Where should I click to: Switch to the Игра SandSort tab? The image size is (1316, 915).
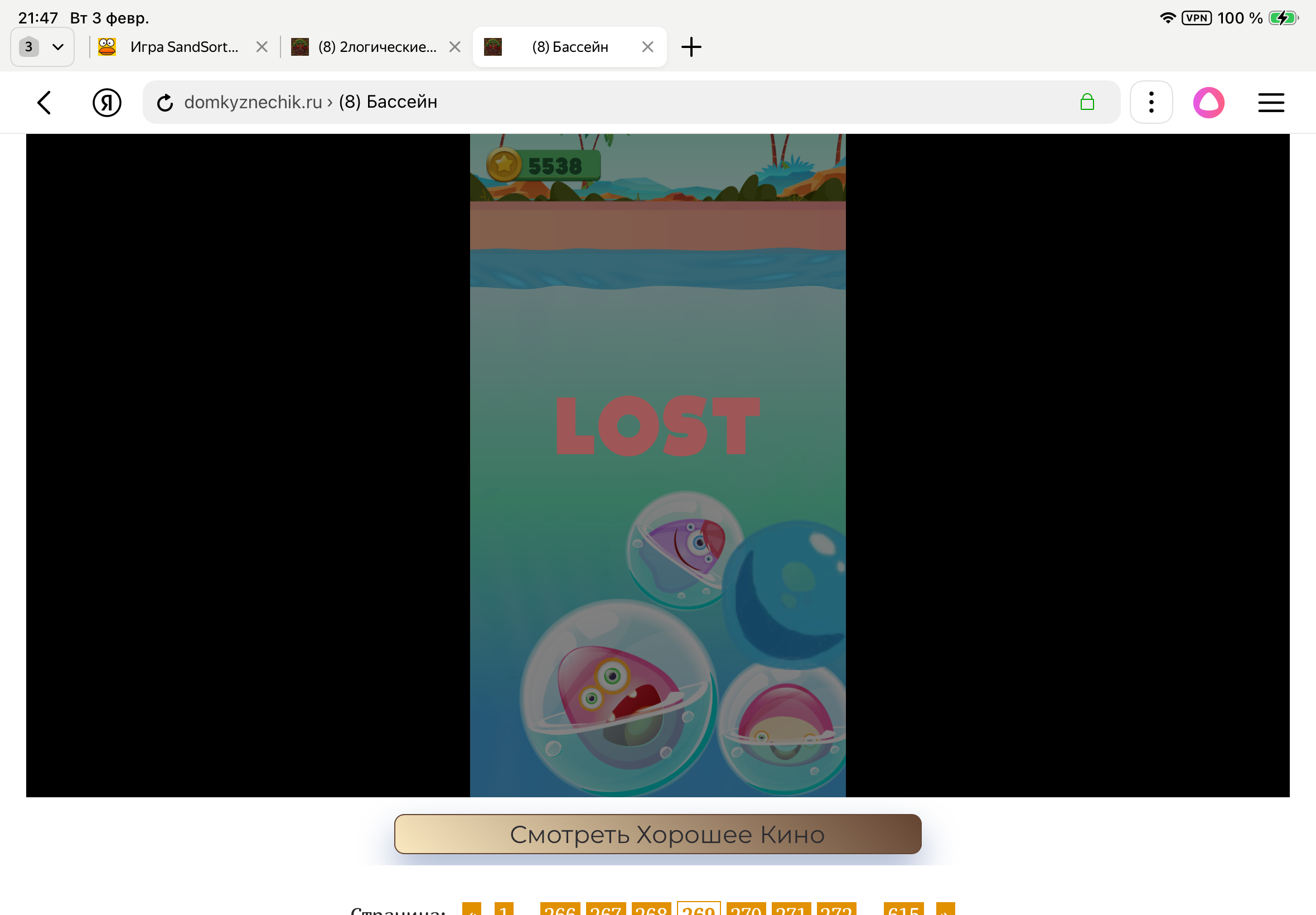[183, 47]
